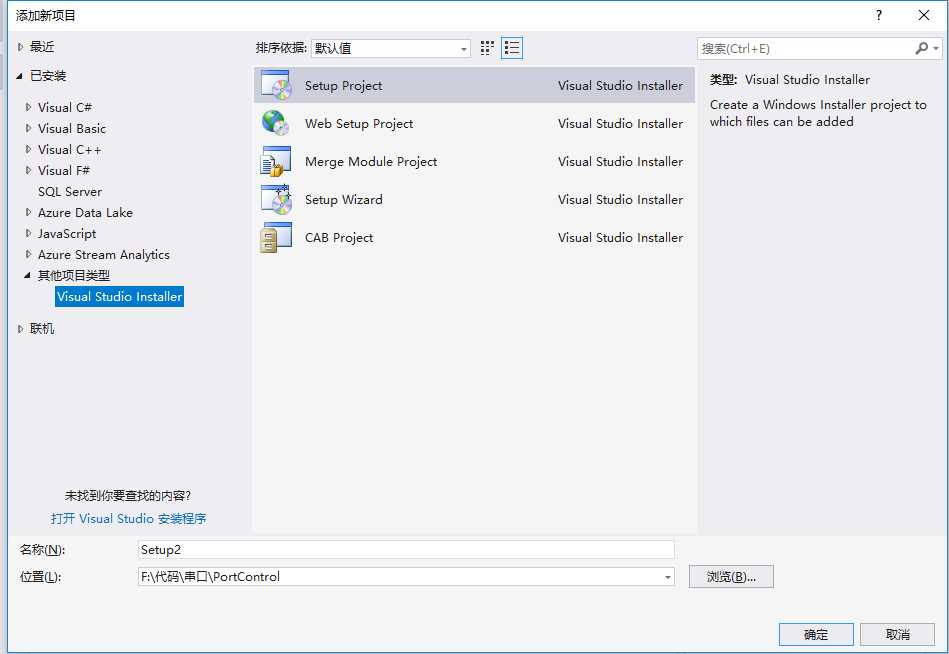Expand the Azure Stream Analytics node
The image size is (949, 654).
coord(28,255)
